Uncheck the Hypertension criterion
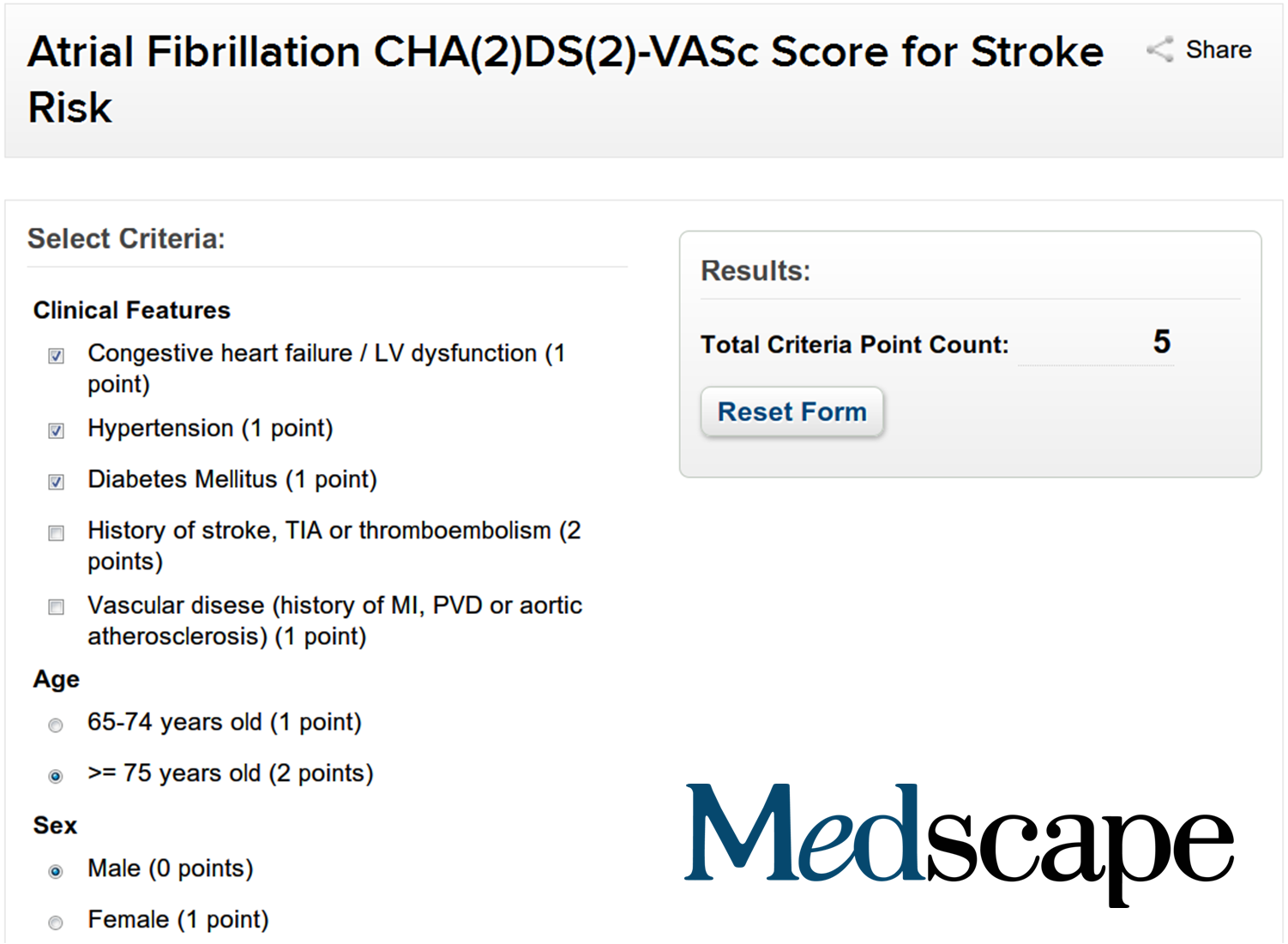1288x944 pixels. 55,430
